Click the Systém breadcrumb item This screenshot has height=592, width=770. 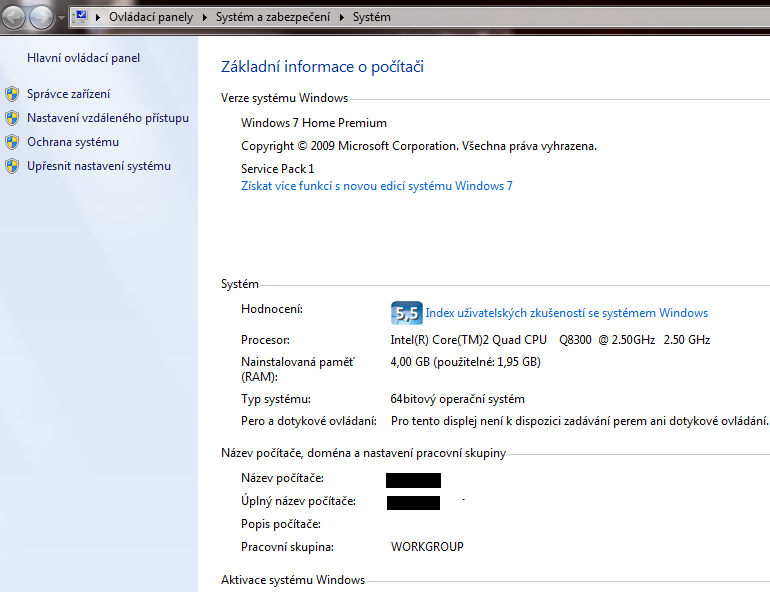372,17
